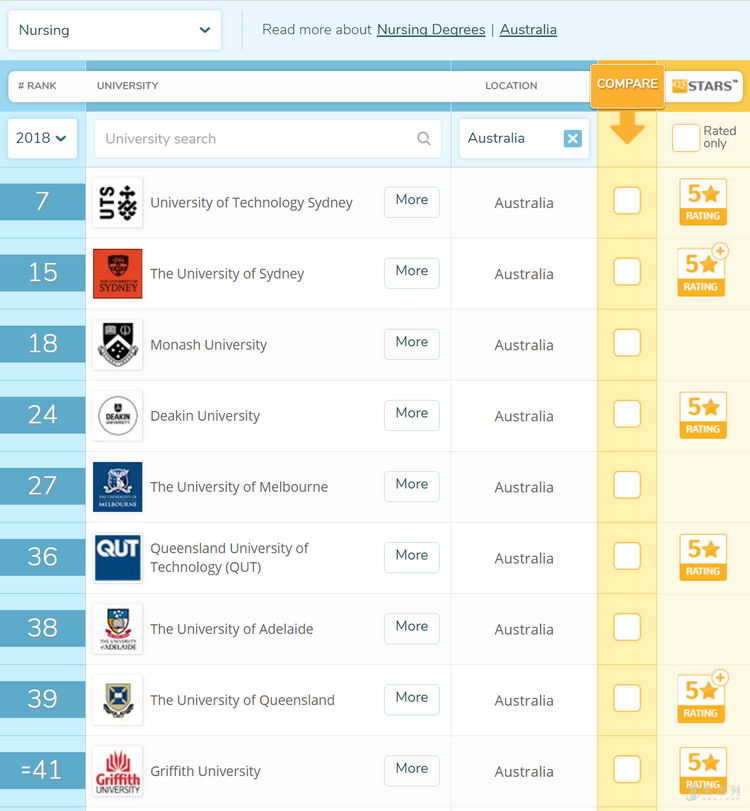Click More for The University of Melbourne
This screenshot has height=811, width=750.
point(412,486)
